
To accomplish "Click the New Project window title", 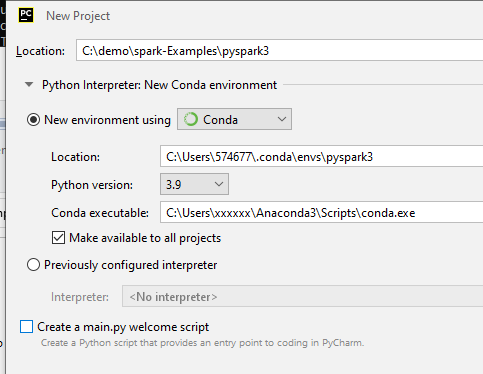I will point(78,16).
